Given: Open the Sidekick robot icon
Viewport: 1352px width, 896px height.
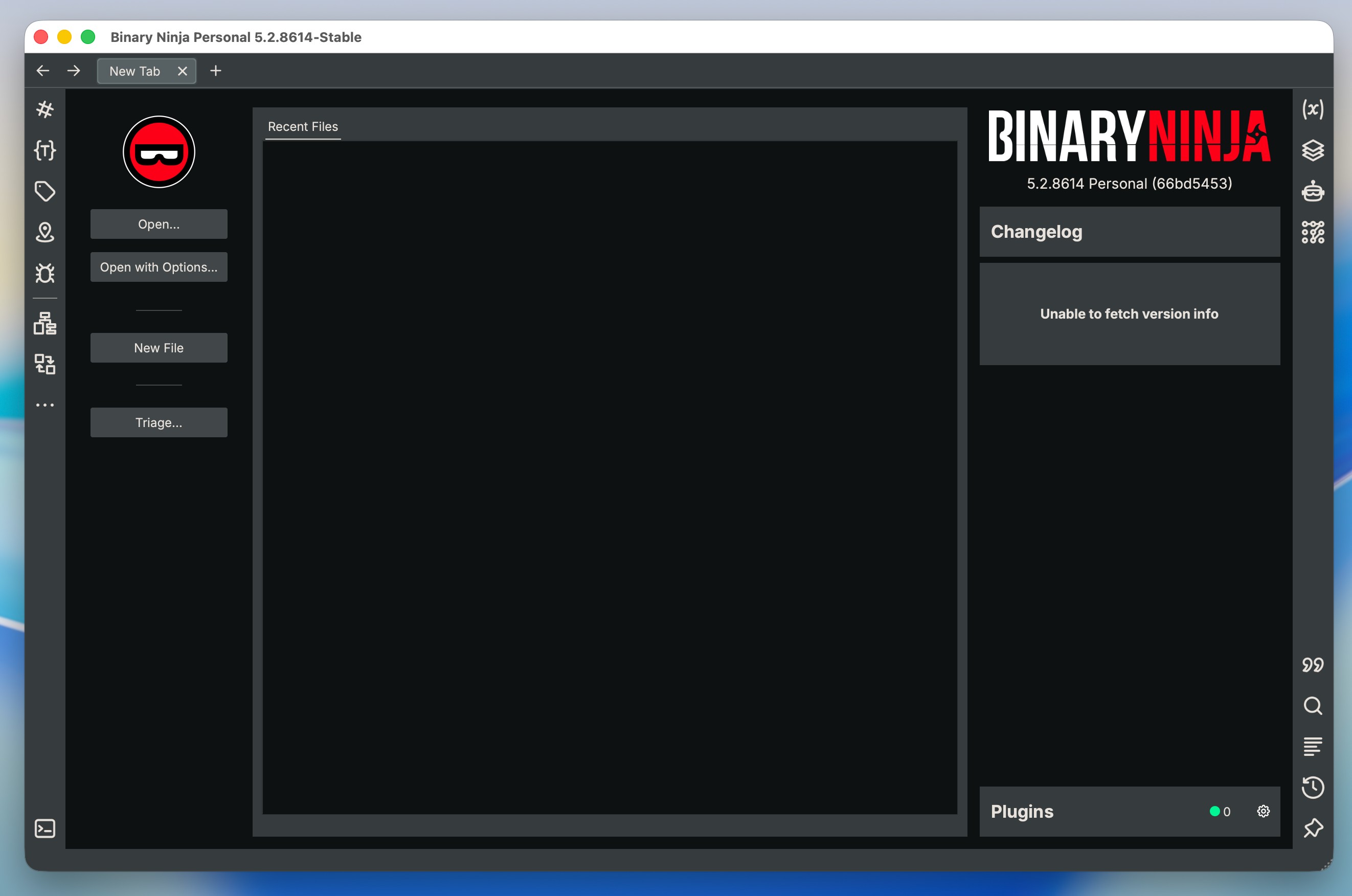Looking at the screenshot, I should coord(1313,191).
